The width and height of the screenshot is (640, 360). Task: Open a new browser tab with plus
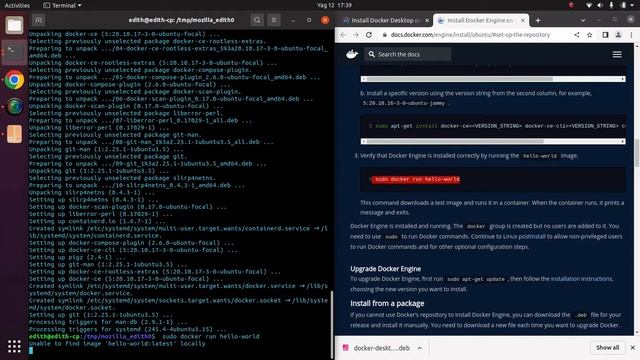(538, 20)
